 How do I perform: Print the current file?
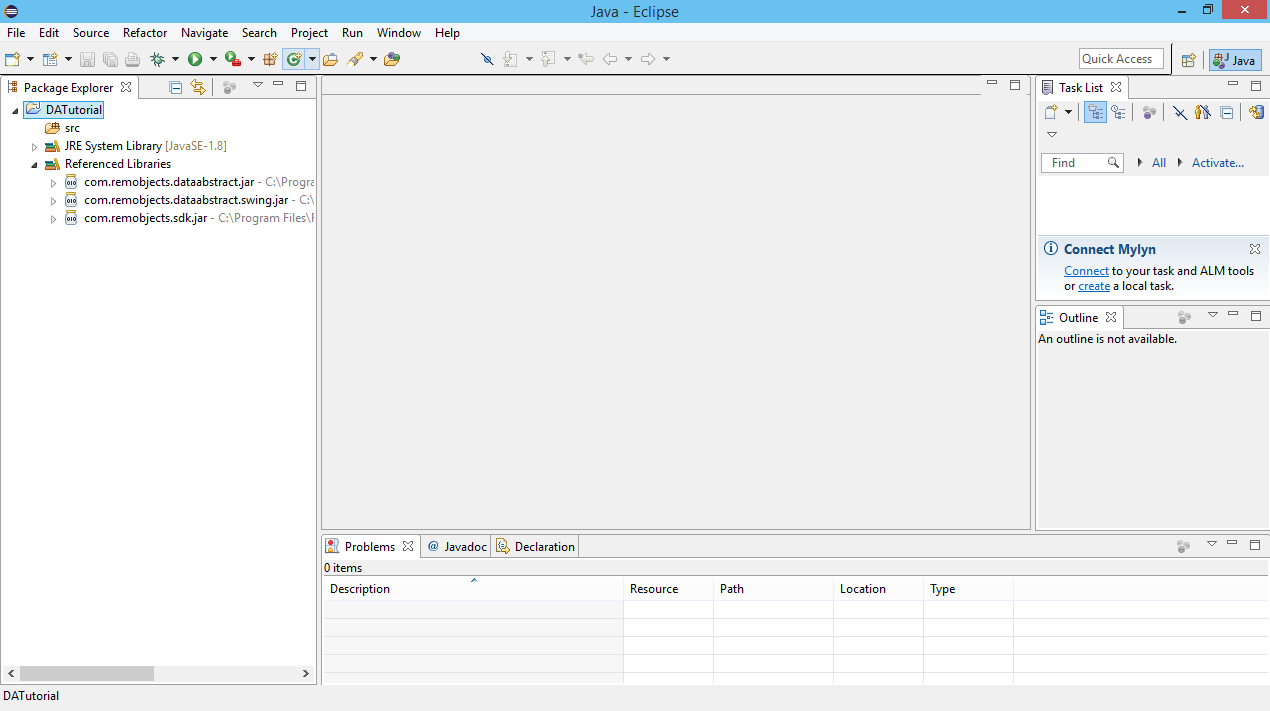tap(132, 59)
